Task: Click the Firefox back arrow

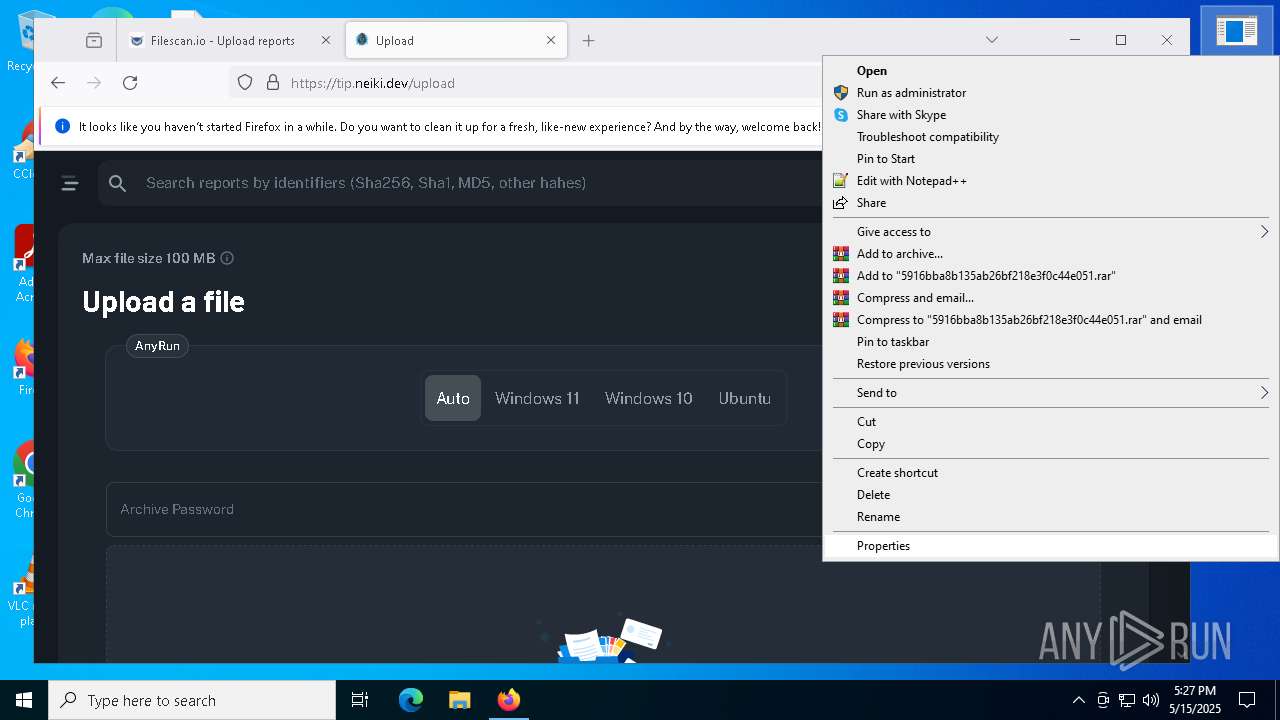Action: (58, 83)
